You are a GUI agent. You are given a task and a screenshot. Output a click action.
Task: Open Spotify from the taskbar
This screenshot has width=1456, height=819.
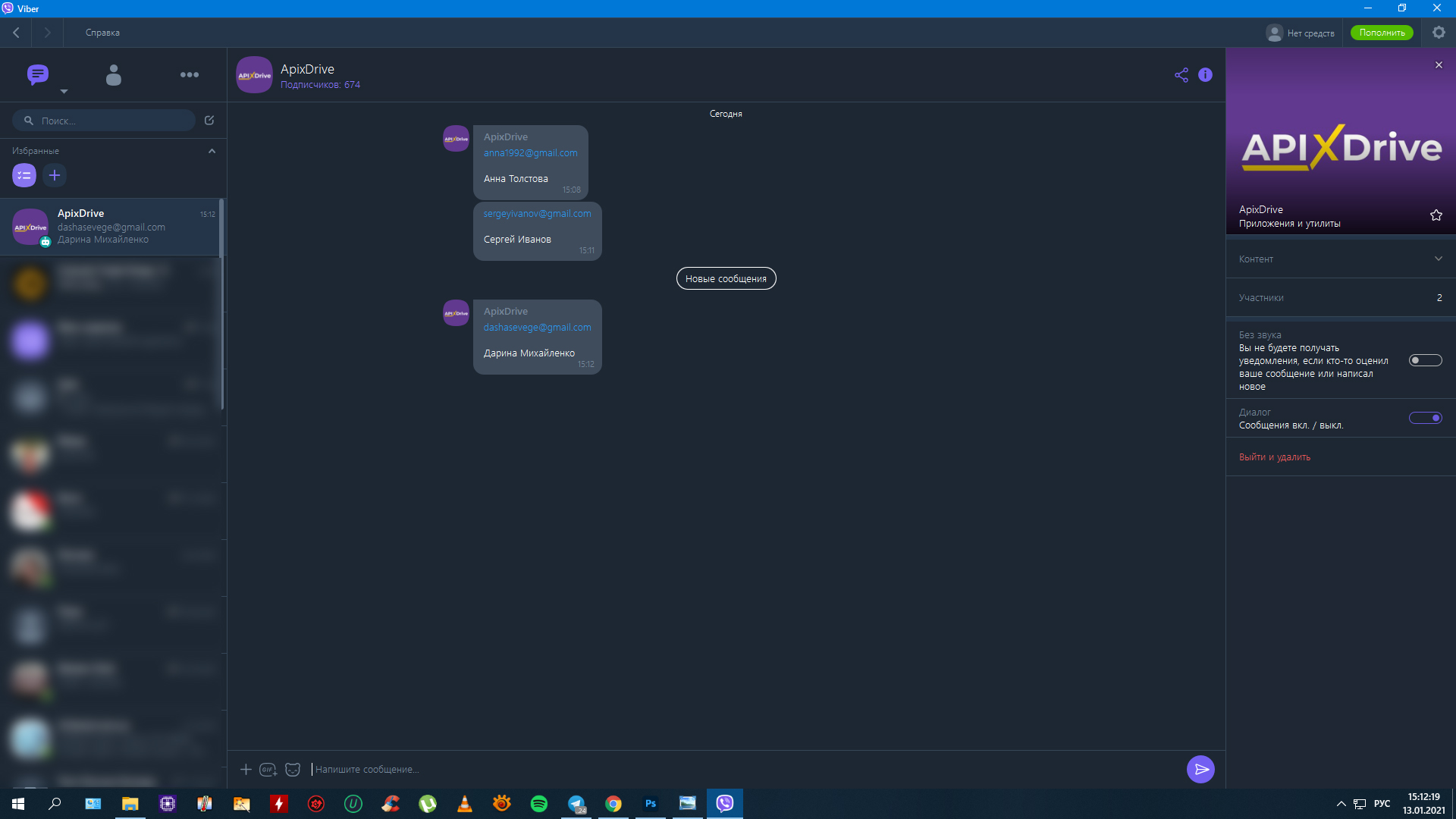coord(539,804)
